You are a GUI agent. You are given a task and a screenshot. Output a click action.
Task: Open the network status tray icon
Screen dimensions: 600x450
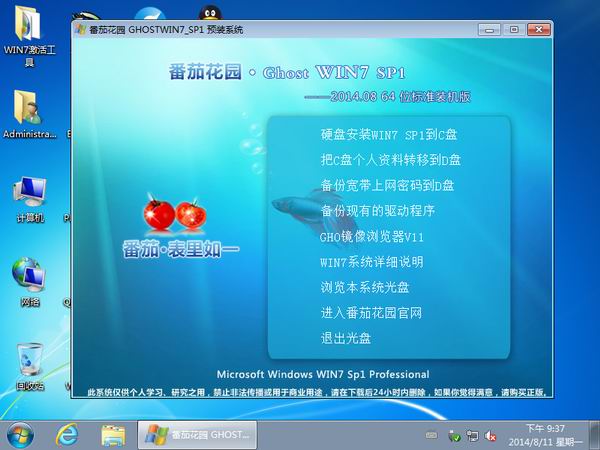[x=473, y=435]
